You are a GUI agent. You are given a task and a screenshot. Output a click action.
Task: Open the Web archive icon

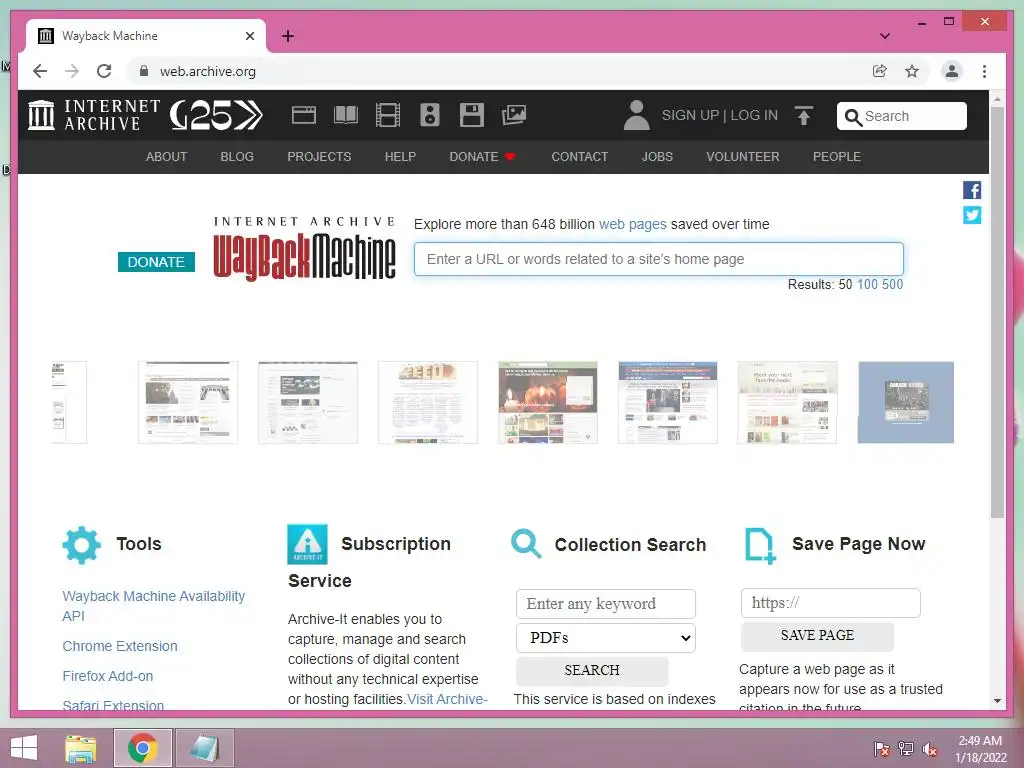pyautogui.click(x=304, y=115)
